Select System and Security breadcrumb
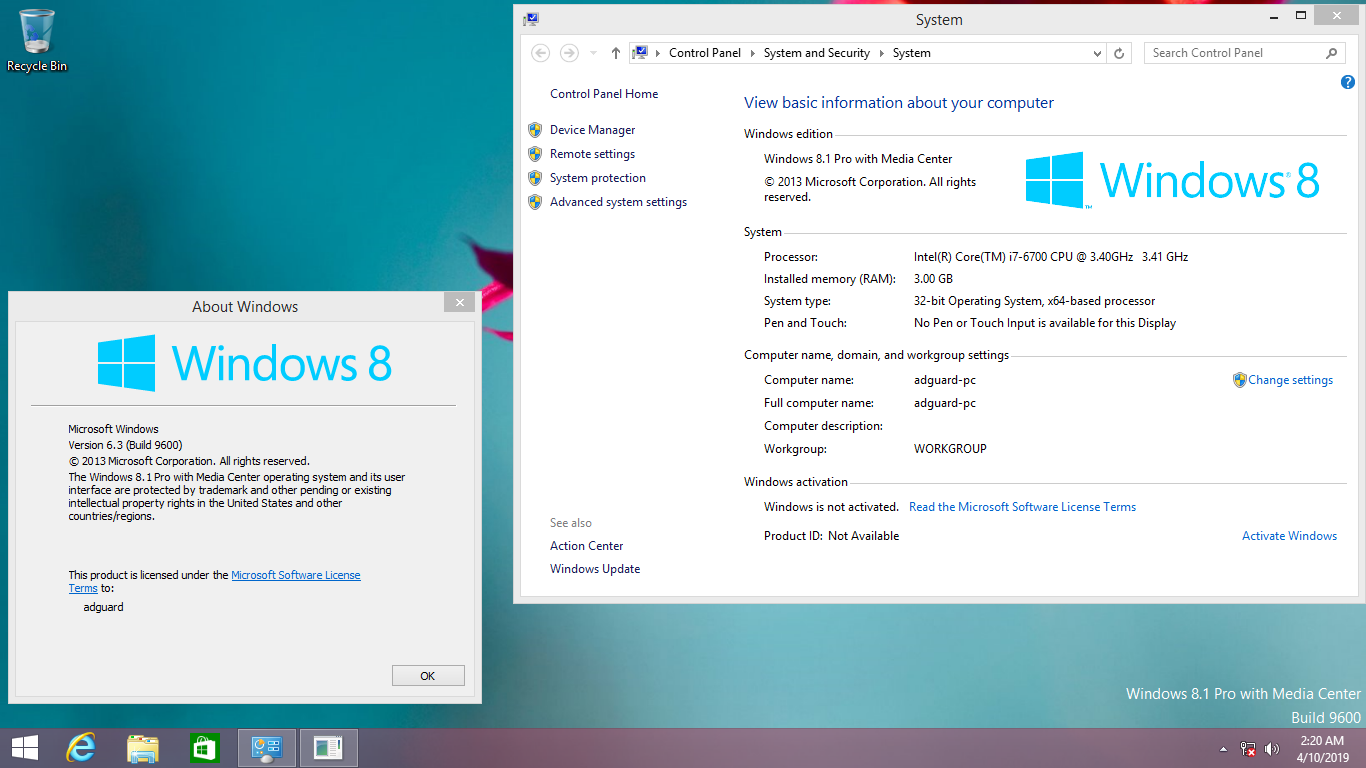This screenshot has height=768, width=1366. click(816, 53)
